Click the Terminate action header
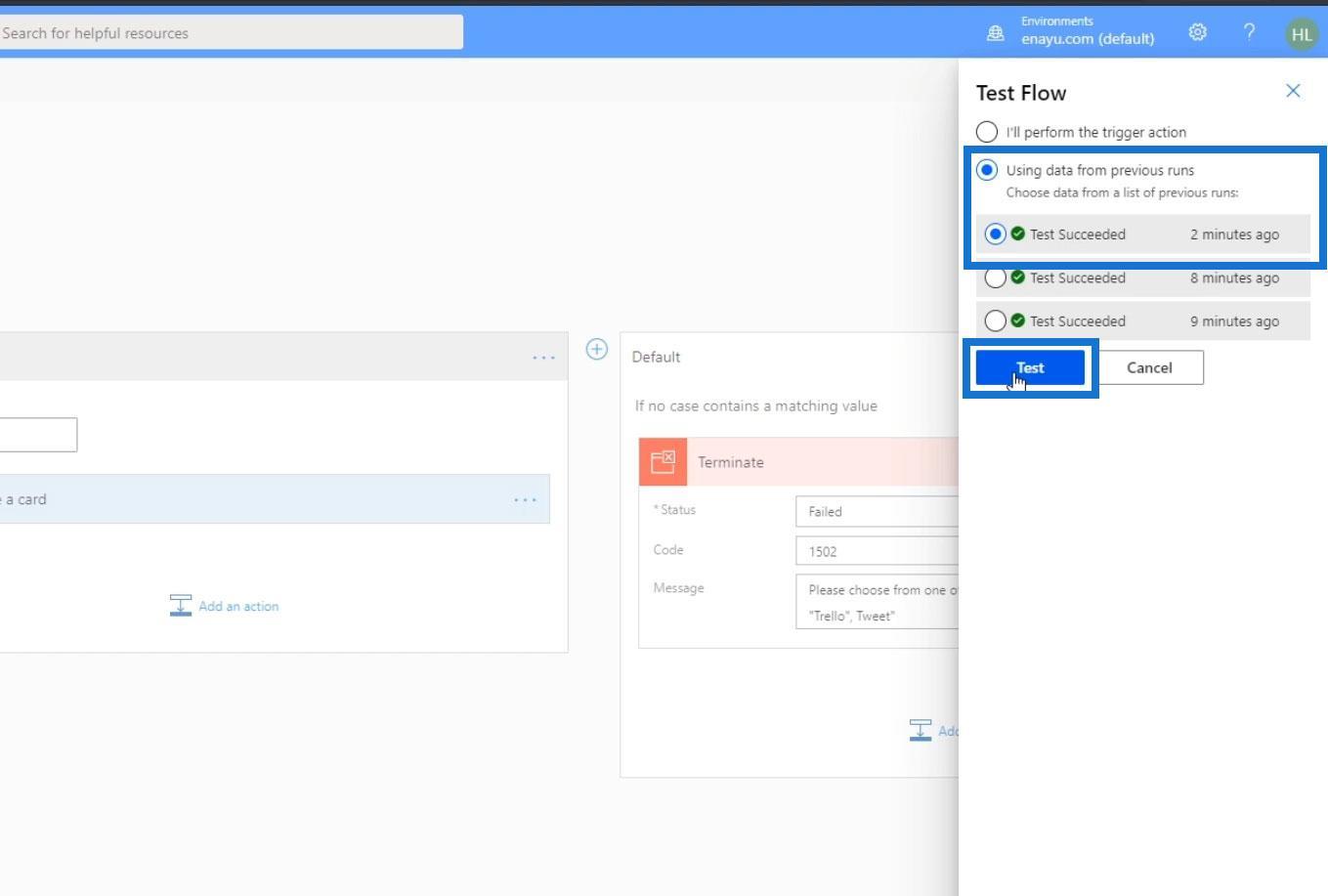The image size is (1328, 896). pyautogui.click(x=799, y=461)
